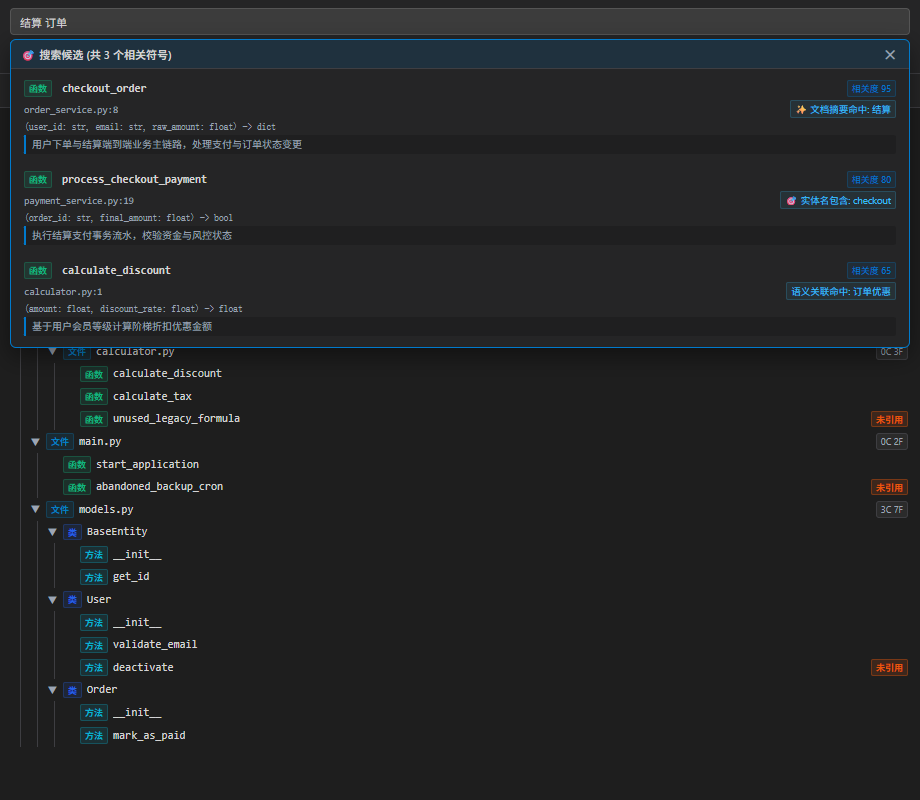Collapse the BaseEntity class node
The height and width of the screenshot is (800, 920).
(x=52, y=532)
